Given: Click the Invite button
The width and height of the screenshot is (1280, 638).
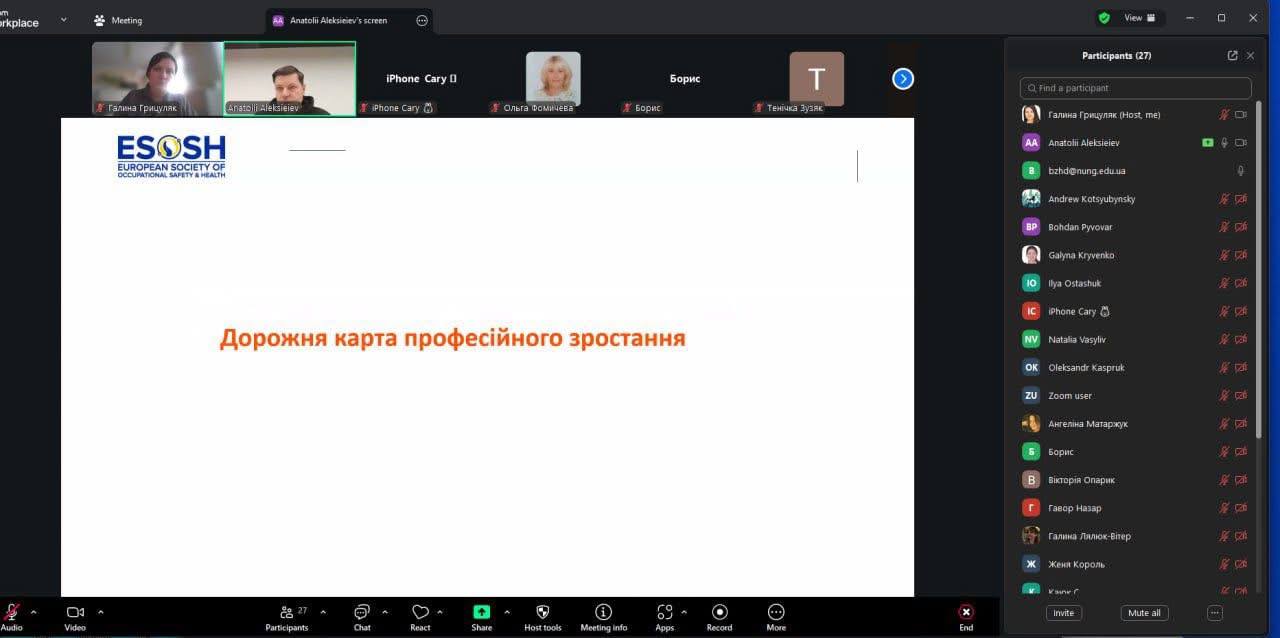Looking at the screenshot, I should pyautogui.click(x=1063, y=613).
